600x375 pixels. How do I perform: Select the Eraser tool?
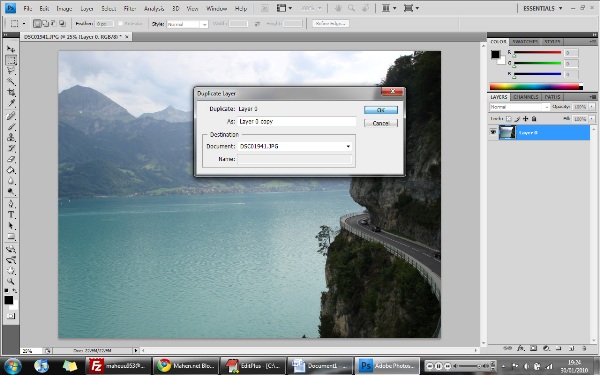pos(11,159)
